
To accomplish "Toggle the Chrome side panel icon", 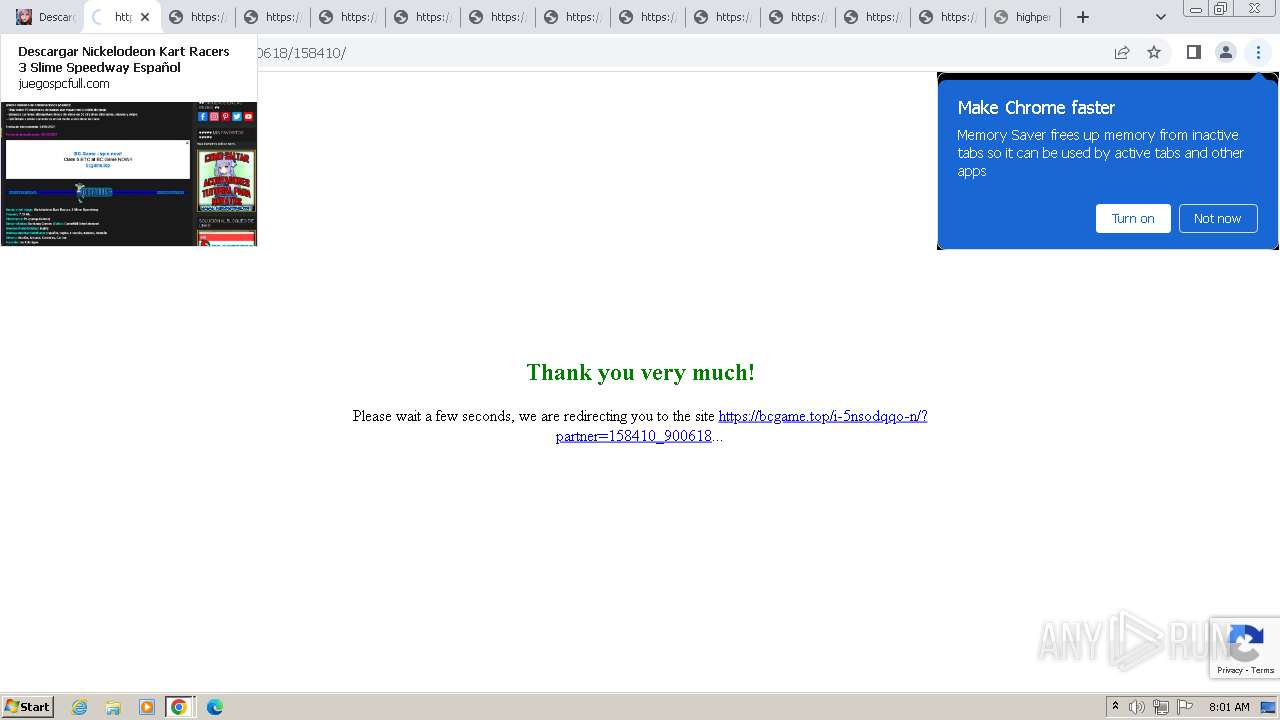I will click(x=1193, y=53).
